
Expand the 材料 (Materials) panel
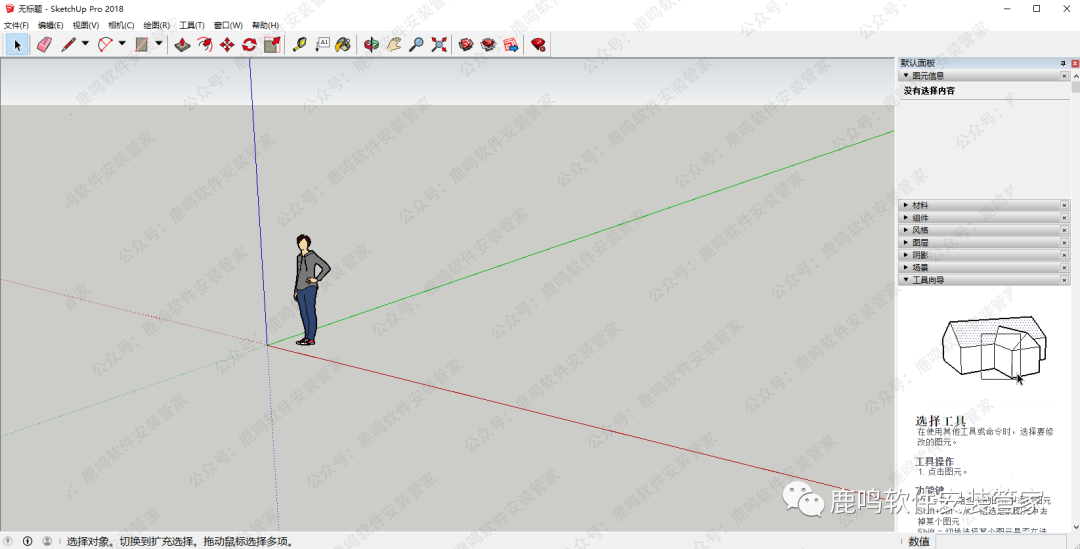(x=920, y=205)
